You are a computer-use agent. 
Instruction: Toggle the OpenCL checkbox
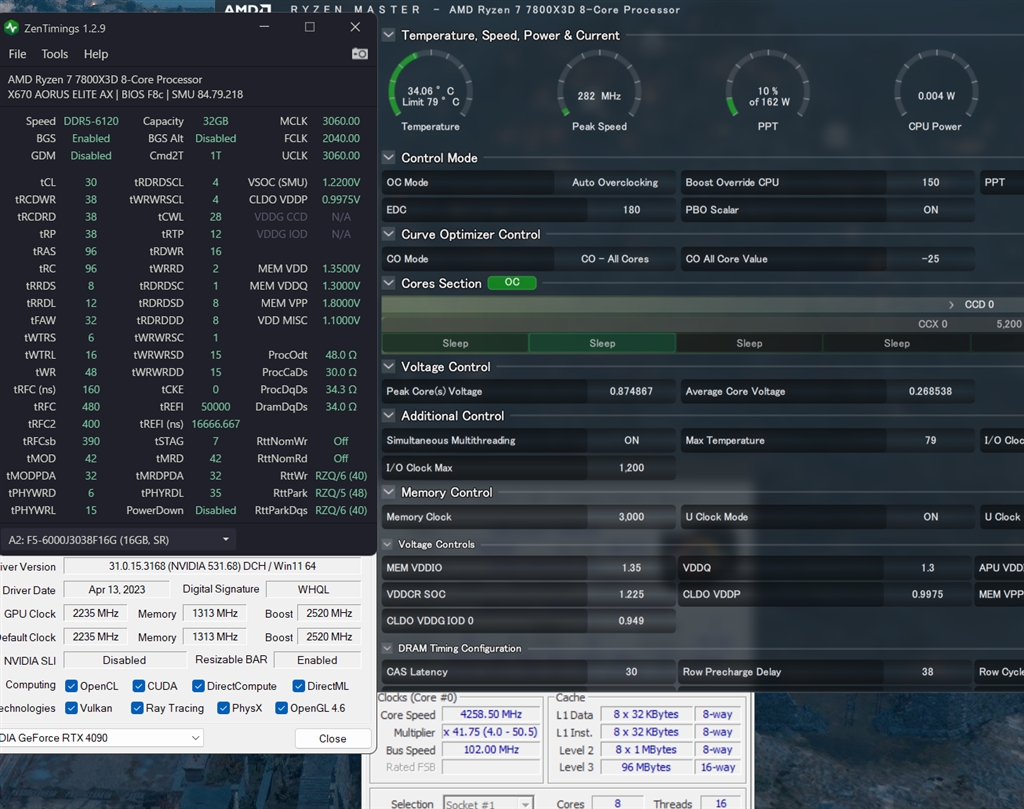coord(72,686)
